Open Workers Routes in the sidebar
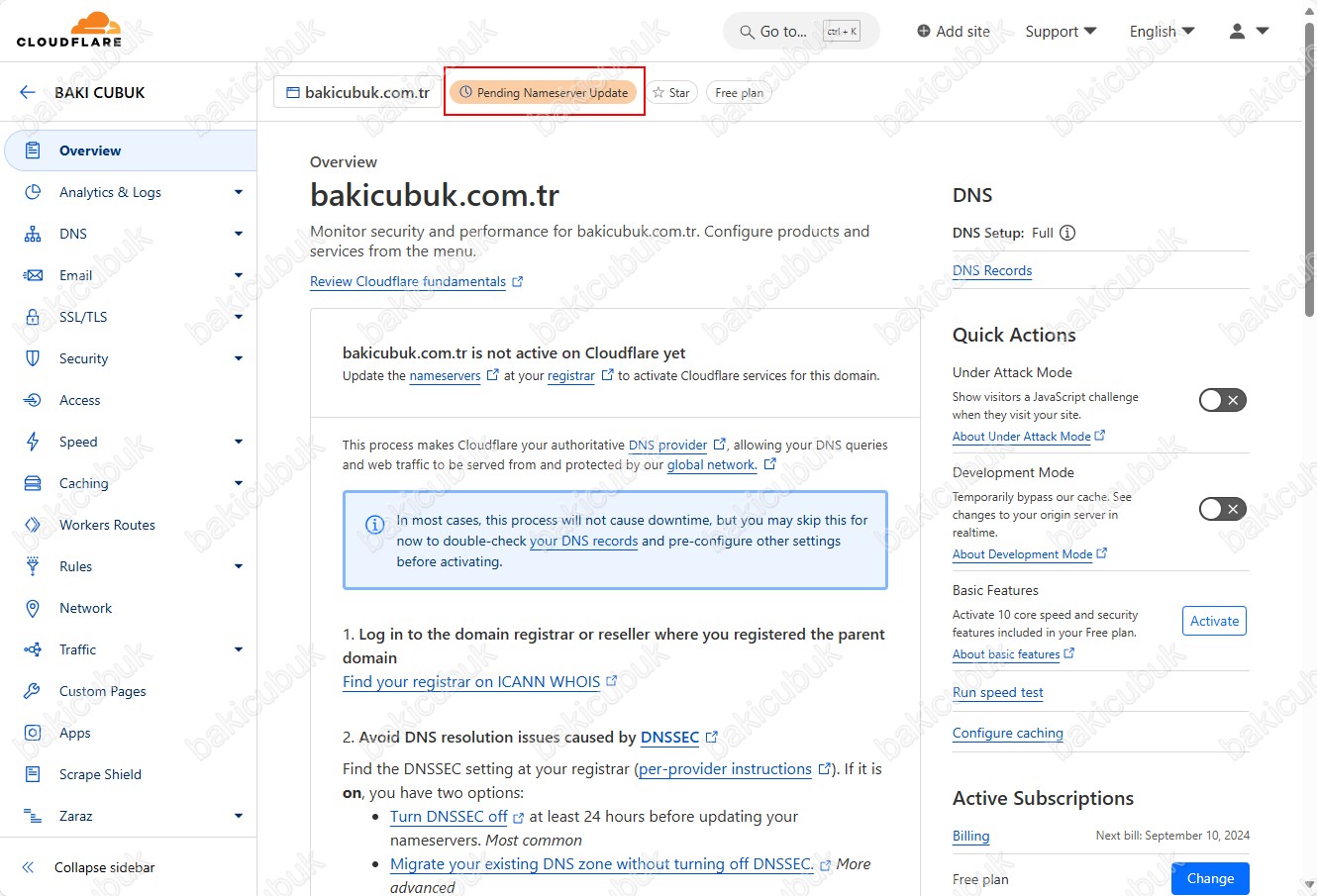This screenshot has width=1317, height=896. click(129, 525)
